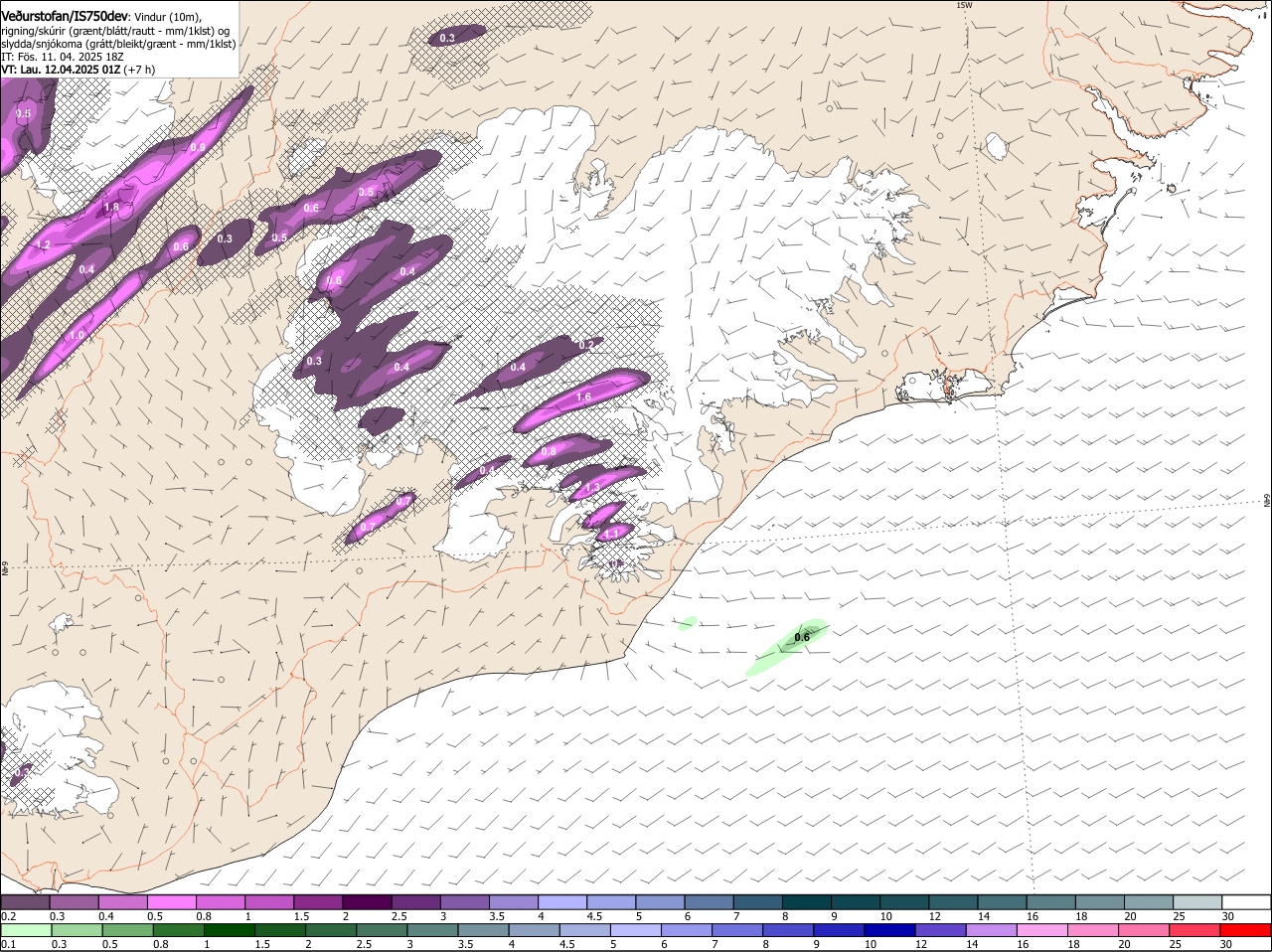Select light purple bottom legend swatch 14–16
Image resolution: width=1272 pixels, height=952 pixels.
click(x=991, y=931)
